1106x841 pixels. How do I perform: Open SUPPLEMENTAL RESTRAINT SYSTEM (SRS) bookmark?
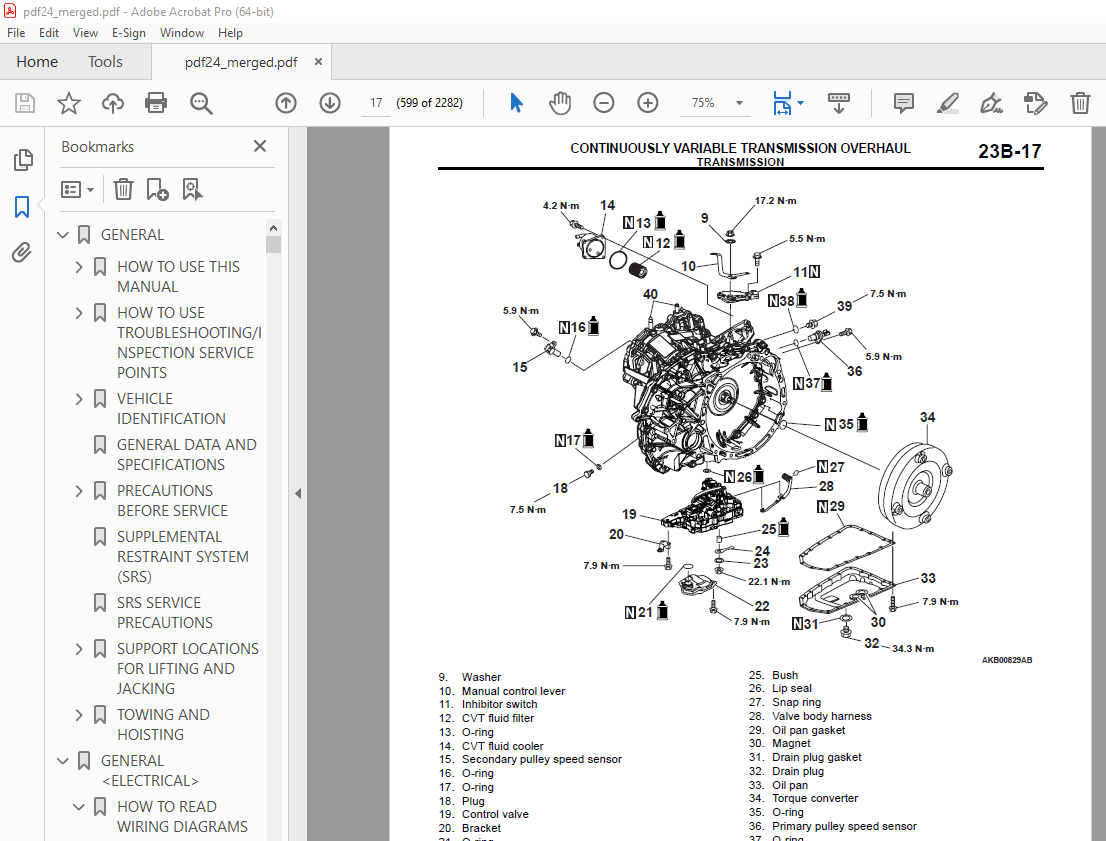183,557
